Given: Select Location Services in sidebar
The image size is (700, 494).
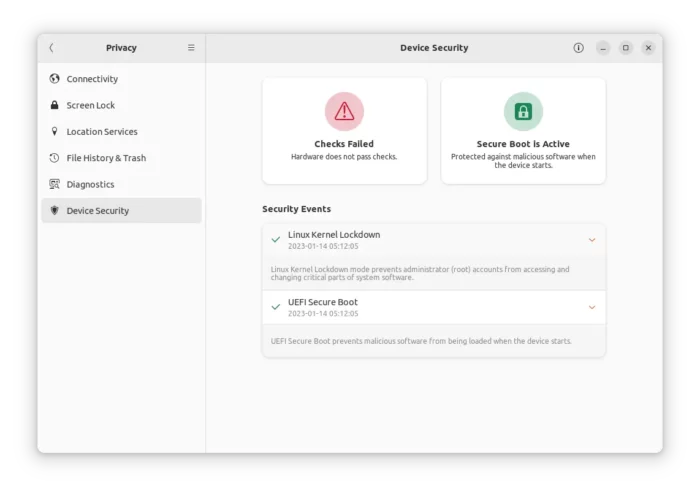Looking at the screenshot, I should tap(121, 131).
